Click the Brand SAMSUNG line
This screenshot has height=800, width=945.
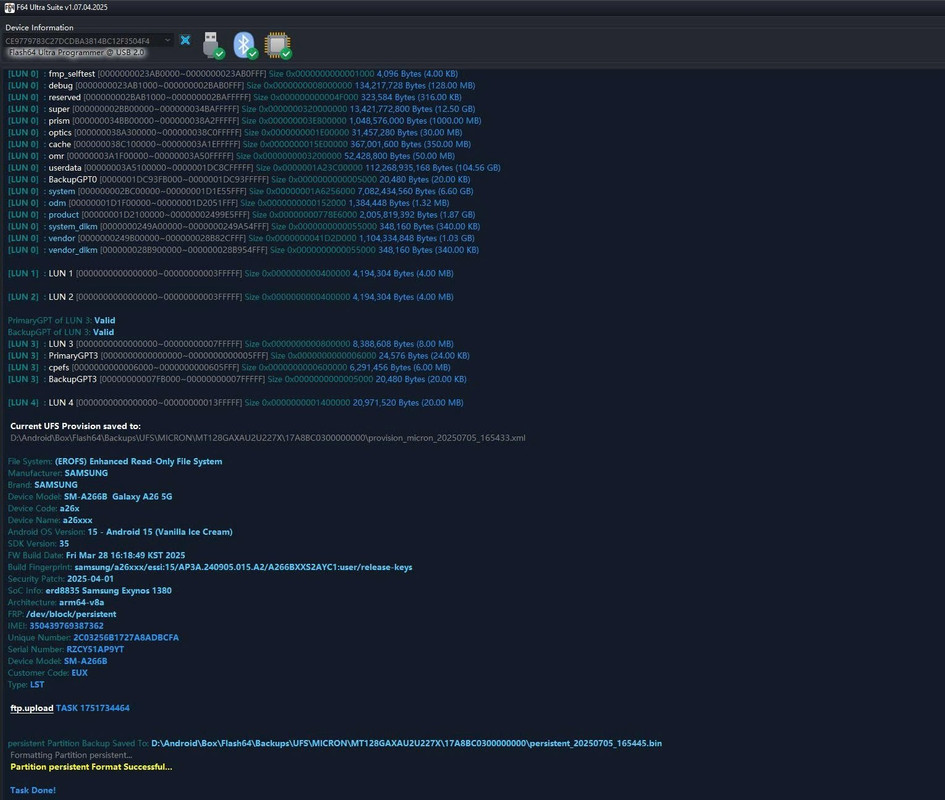click(x=42, y=485)
